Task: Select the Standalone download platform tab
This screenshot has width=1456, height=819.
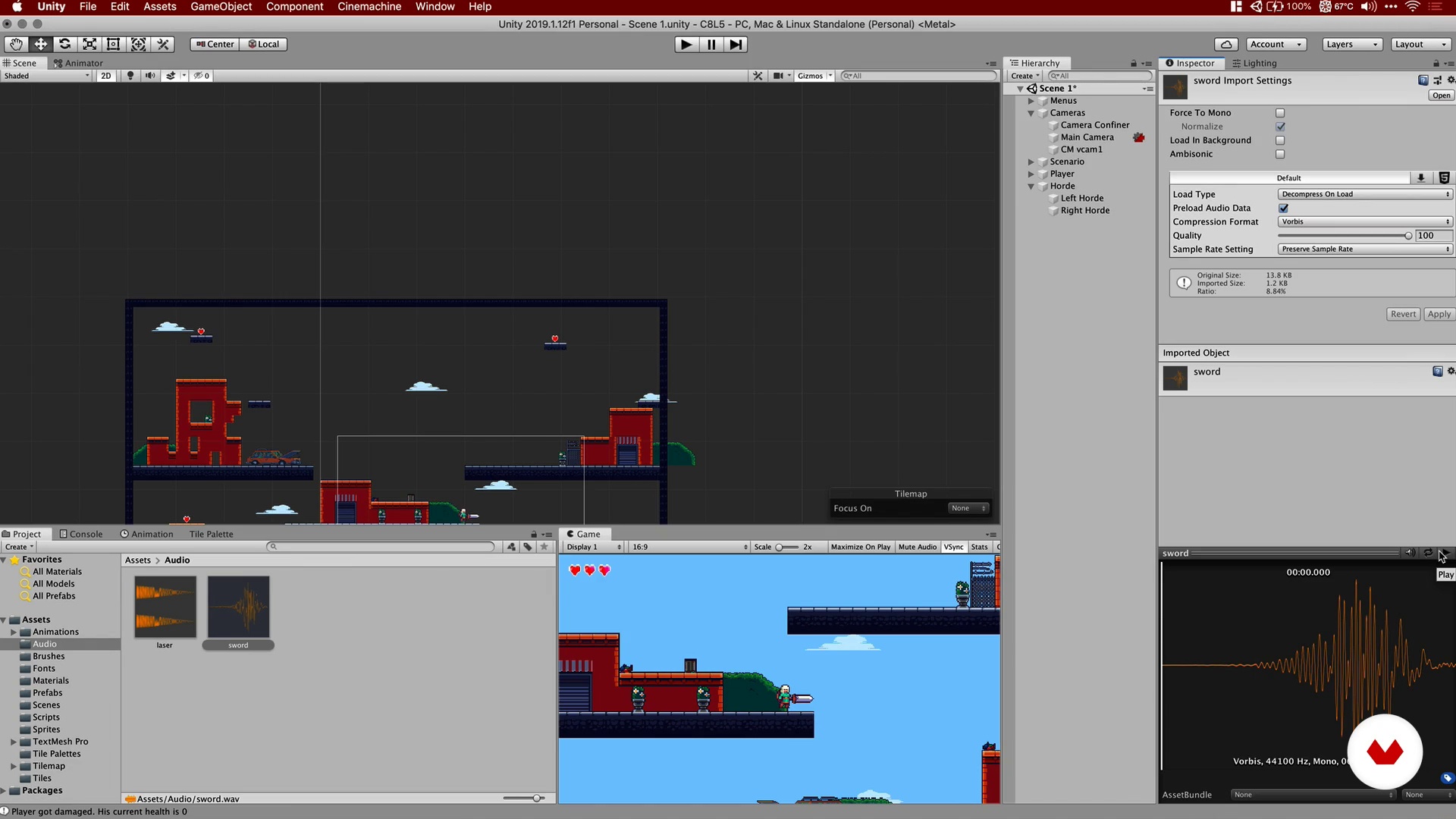Action: pyautogui.click(x=1421, y=177)
